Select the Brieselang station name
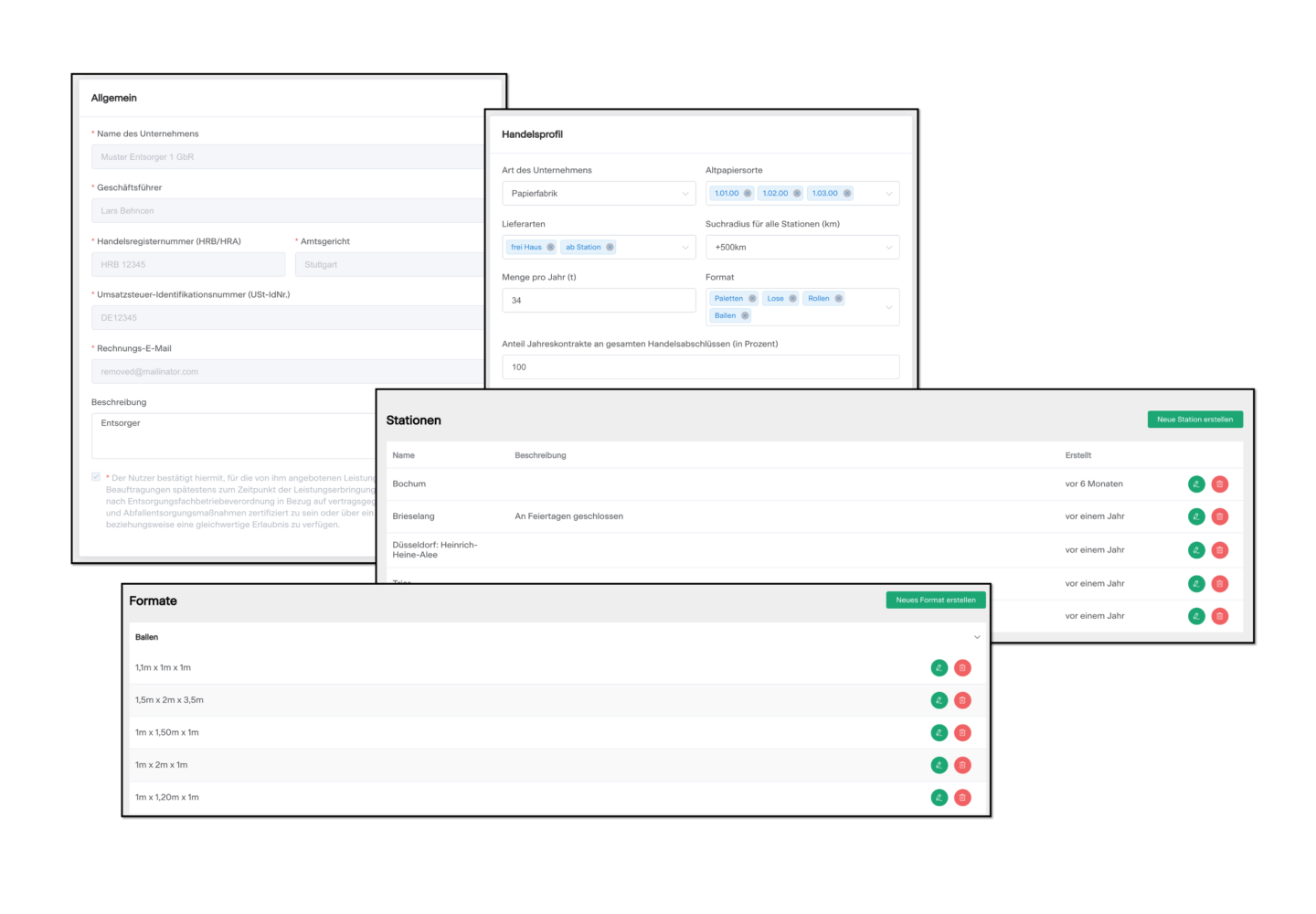The width and height of the screenshot is (1316, 914). (x=414, y=516)
